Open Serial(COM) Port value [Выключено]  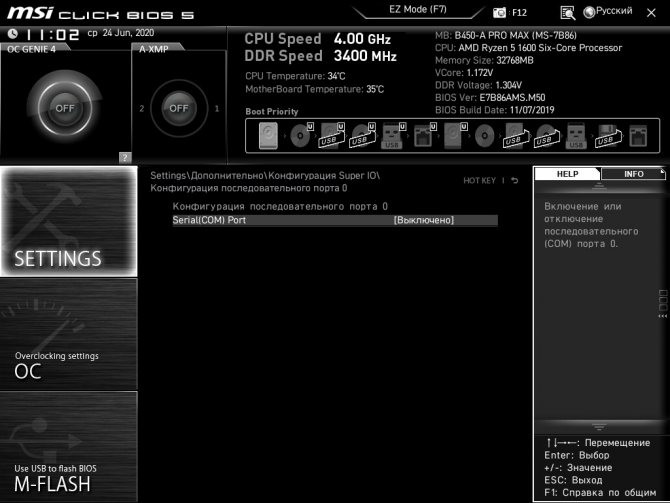pos(423,220)
